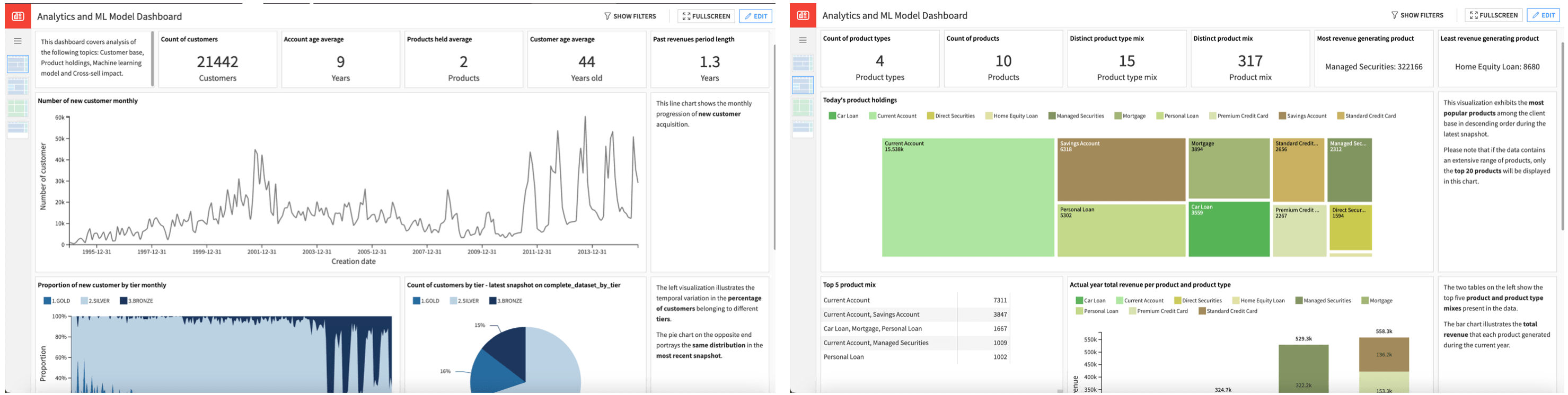This screenshot has width=1568, height=395.
Task: Click 'Current Account, Savings Account' table row
Action: [915, 315]
